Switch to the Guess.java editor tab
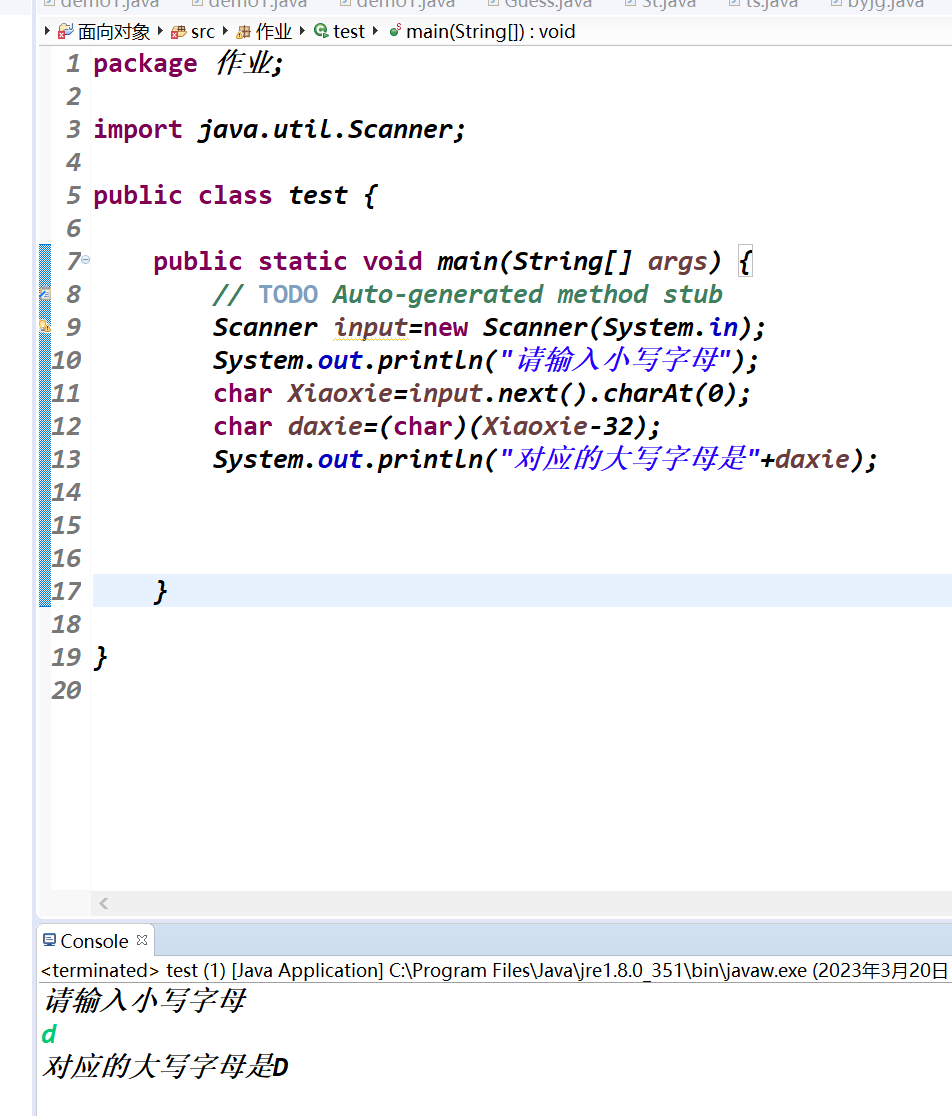Image resolution: width=952 pixels, height=1116 pixels. pos(540,4)
